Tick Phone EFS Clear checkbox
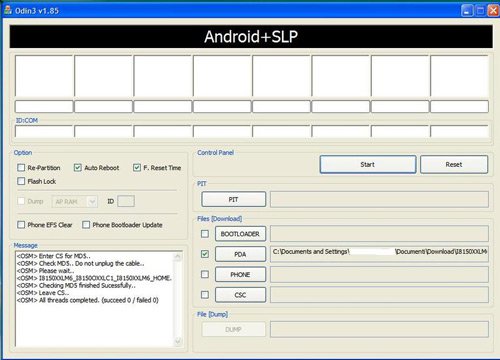500x360 pixels. pyautogui.click(x=21, y=225)
